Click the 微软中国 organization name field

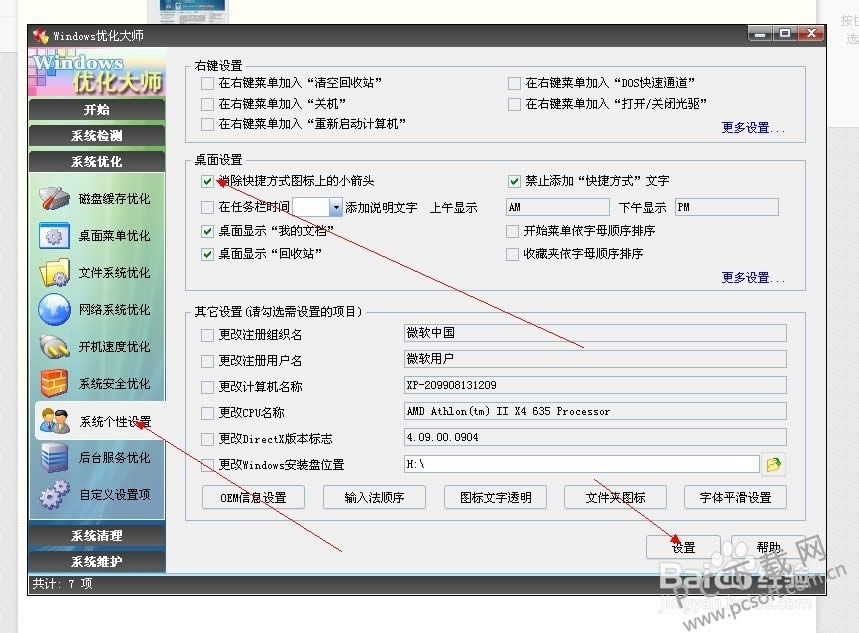click(595, 333)
